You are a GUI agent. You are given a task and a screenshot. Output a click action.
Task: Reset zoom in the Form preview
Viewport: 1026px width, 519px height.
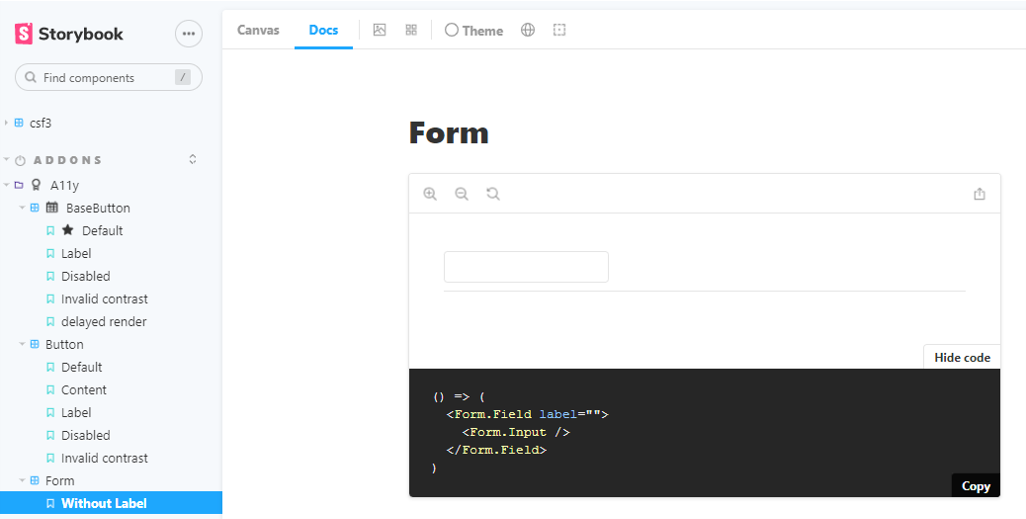[x=493, y=194]
